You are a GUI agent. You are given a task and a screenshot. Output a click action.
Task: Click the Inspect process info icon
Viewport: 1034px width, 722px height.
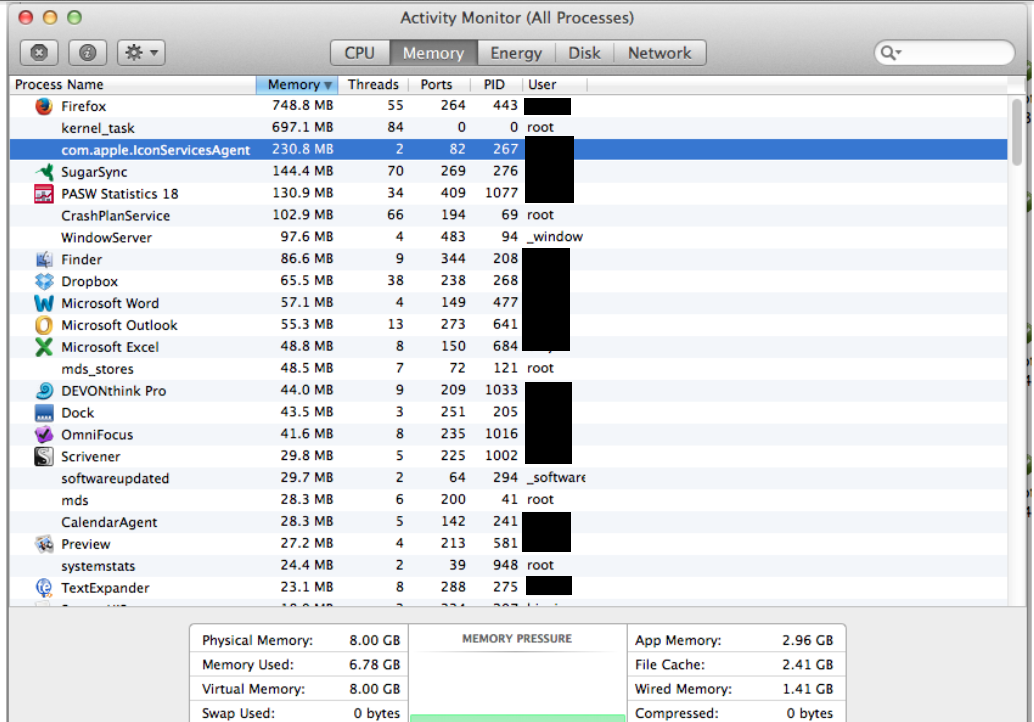coord(88,53)
